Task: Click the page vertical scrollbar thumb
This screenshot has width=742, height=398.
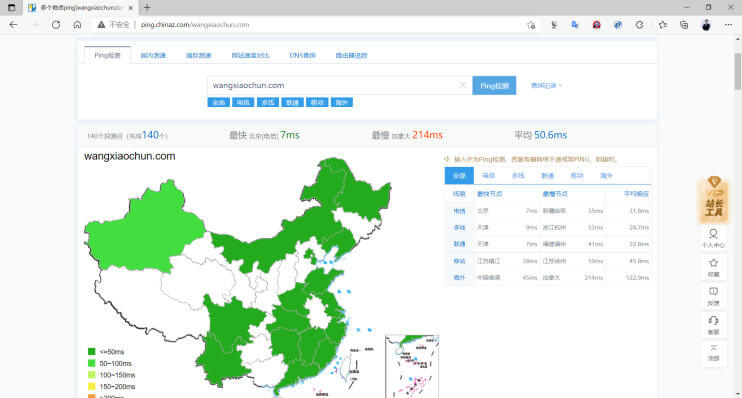Action: point(737,71)
